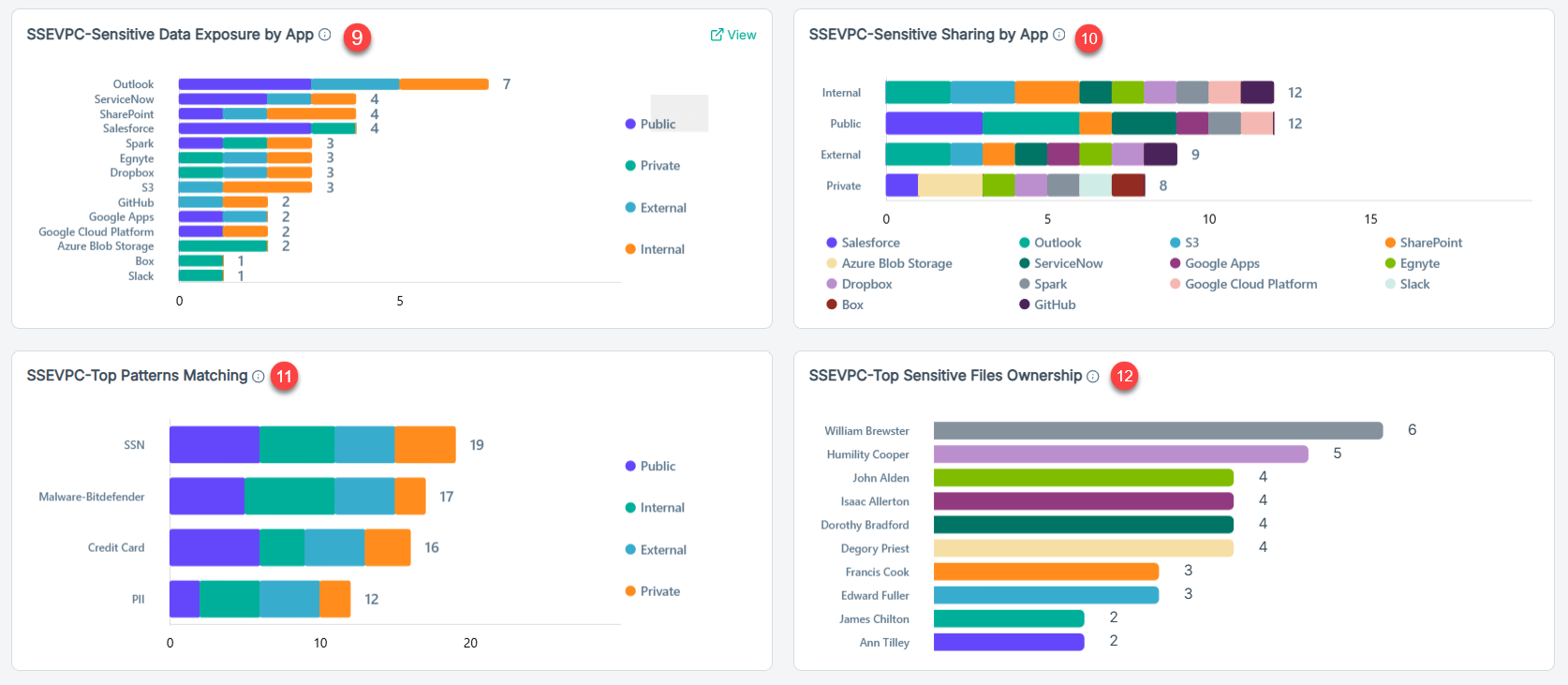Toggle Egnyte legend entry in Sensitive Sharing
Screen dimensions: 1568x685
click(x=1413, y=263)
